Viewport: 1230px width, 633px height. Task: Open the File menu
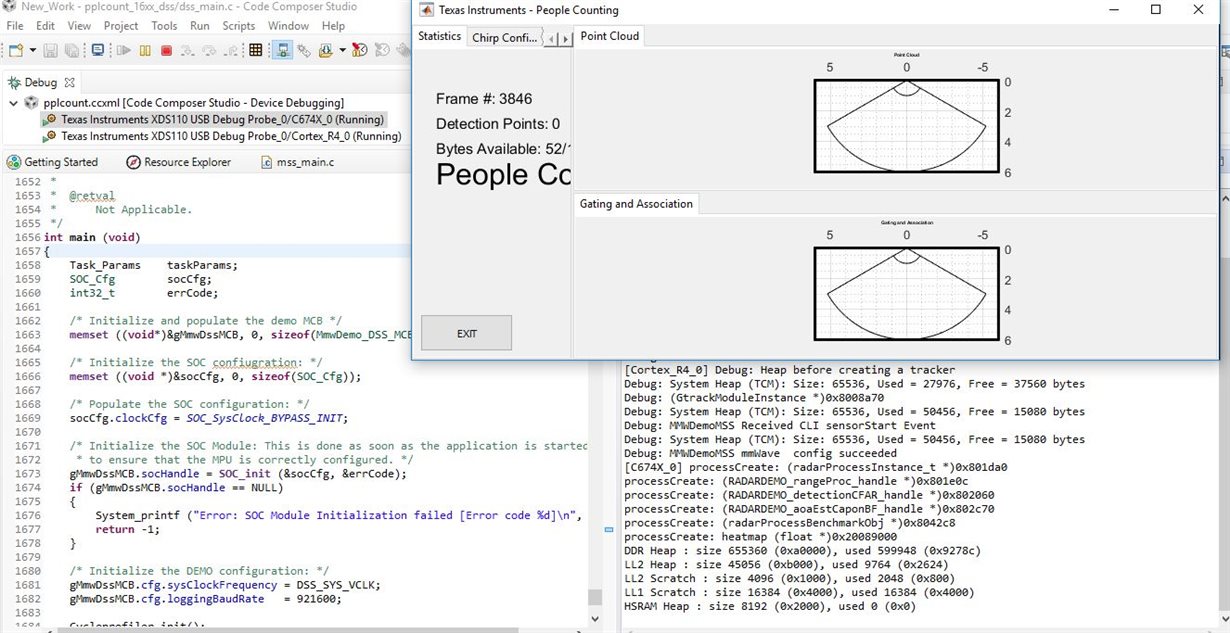15,25
